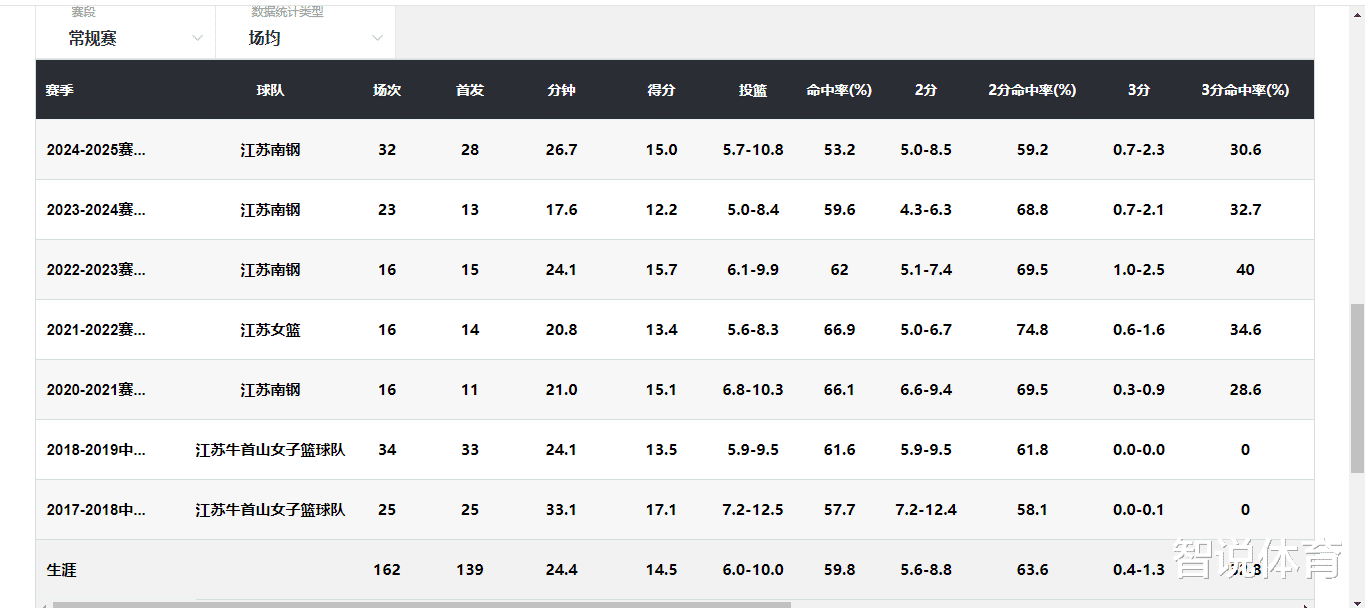The height and width of the screenshot is (608, 1365).
Task: Click 江苏女篮 team in the 2021-2022 row
Action: 270,330
